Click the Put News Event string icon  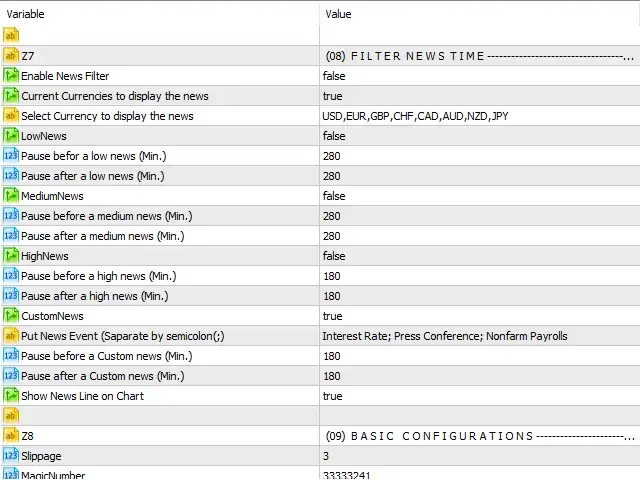coord(11,336)
